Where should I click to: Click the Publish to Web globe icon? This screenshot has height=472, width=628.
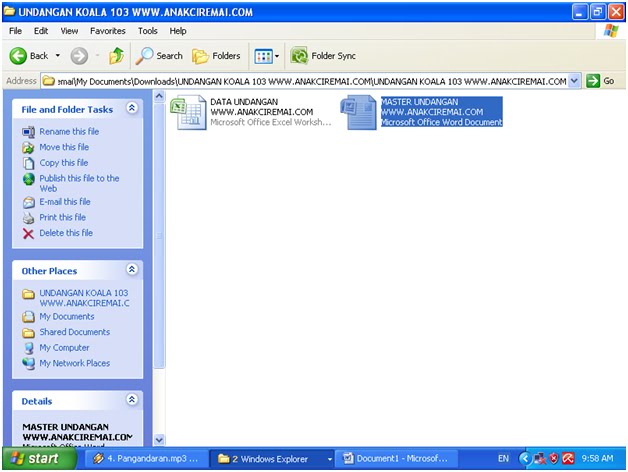[x=28, y=179]
